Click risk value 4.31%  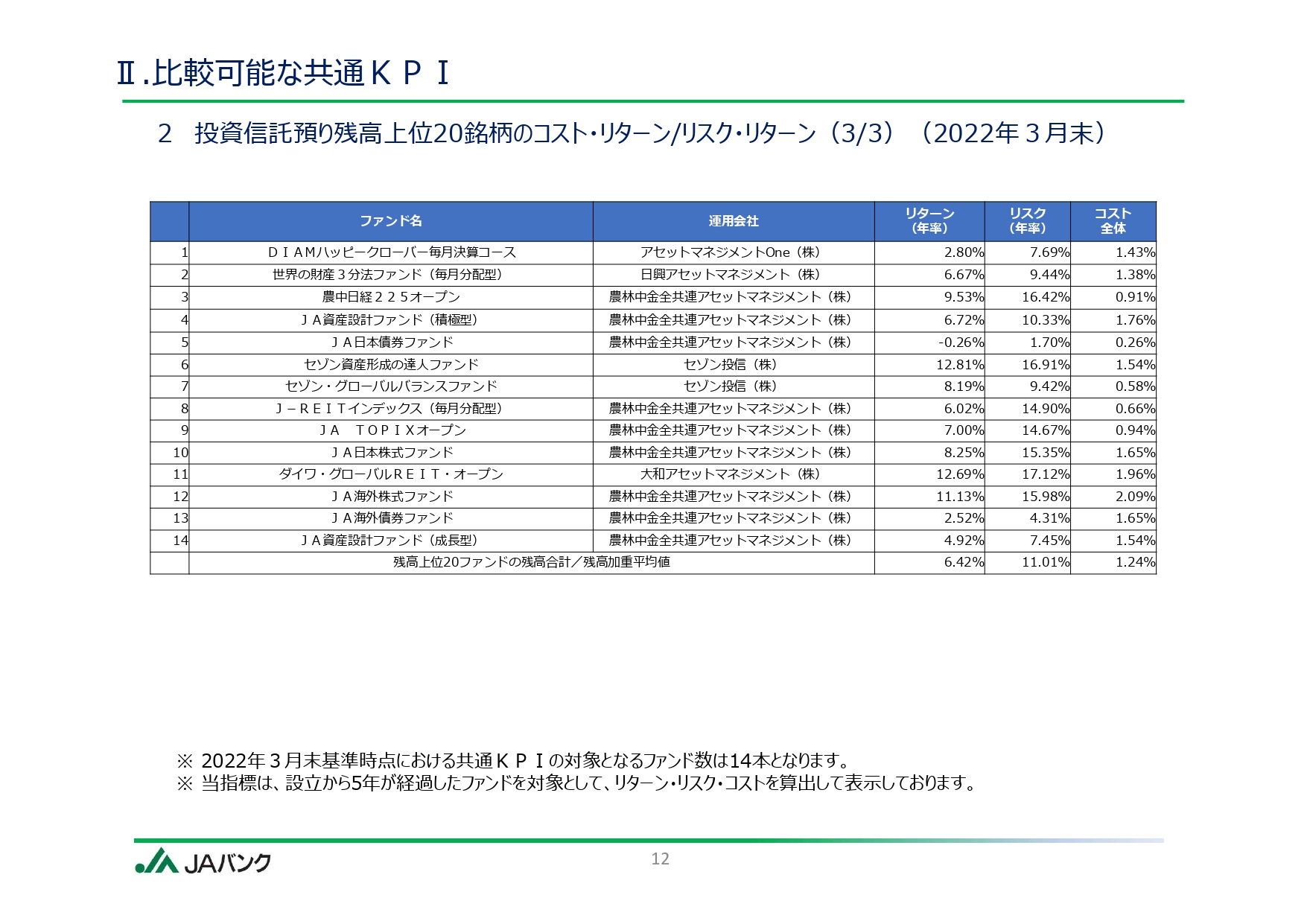(x=1049, y=518)
